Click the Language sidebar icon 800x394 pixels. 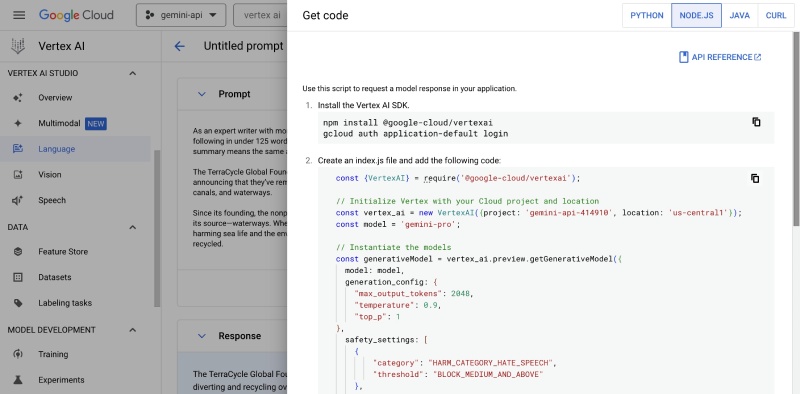[18, 149]
